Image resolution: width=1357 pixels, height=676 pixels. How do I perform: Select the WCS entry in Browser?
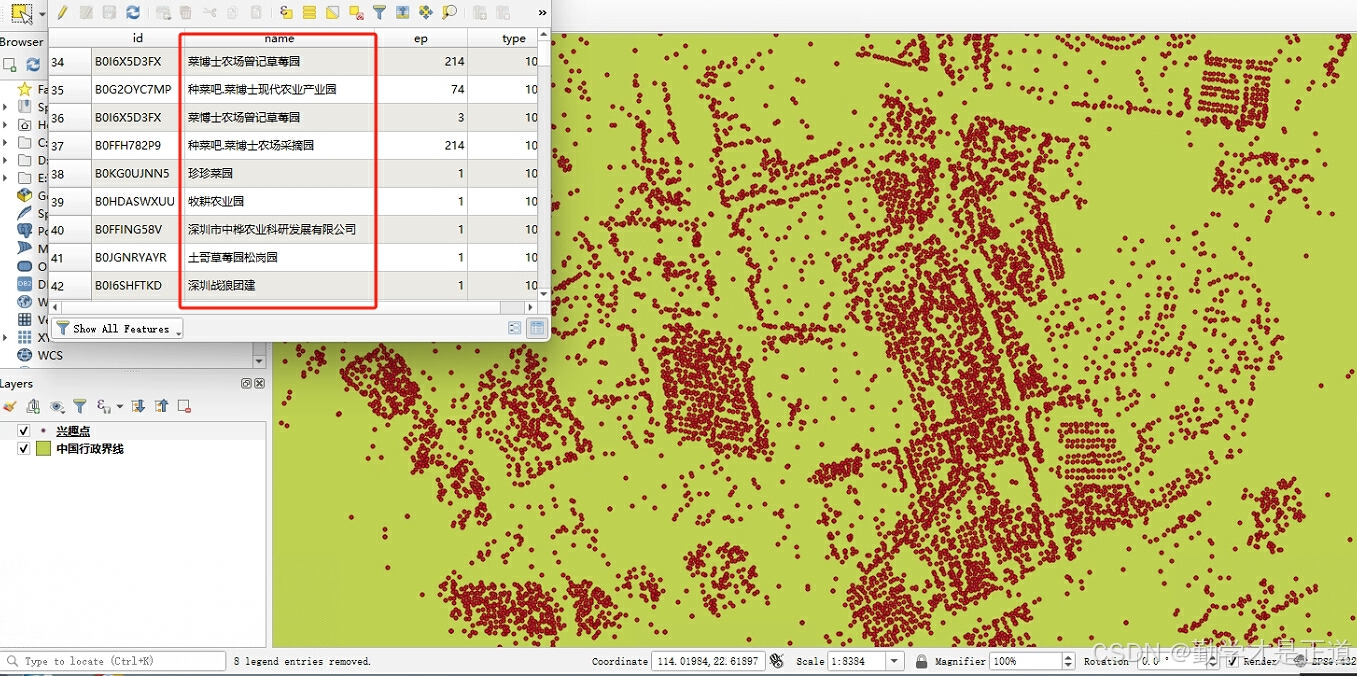pyautogui.click(x=50, y=355)
